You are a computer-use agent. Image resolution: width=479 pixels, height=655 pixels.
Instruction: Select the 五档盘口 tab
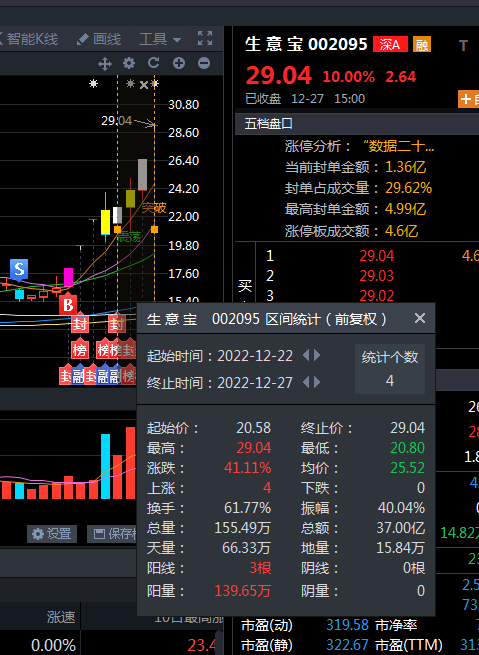(x=269, y=124)
